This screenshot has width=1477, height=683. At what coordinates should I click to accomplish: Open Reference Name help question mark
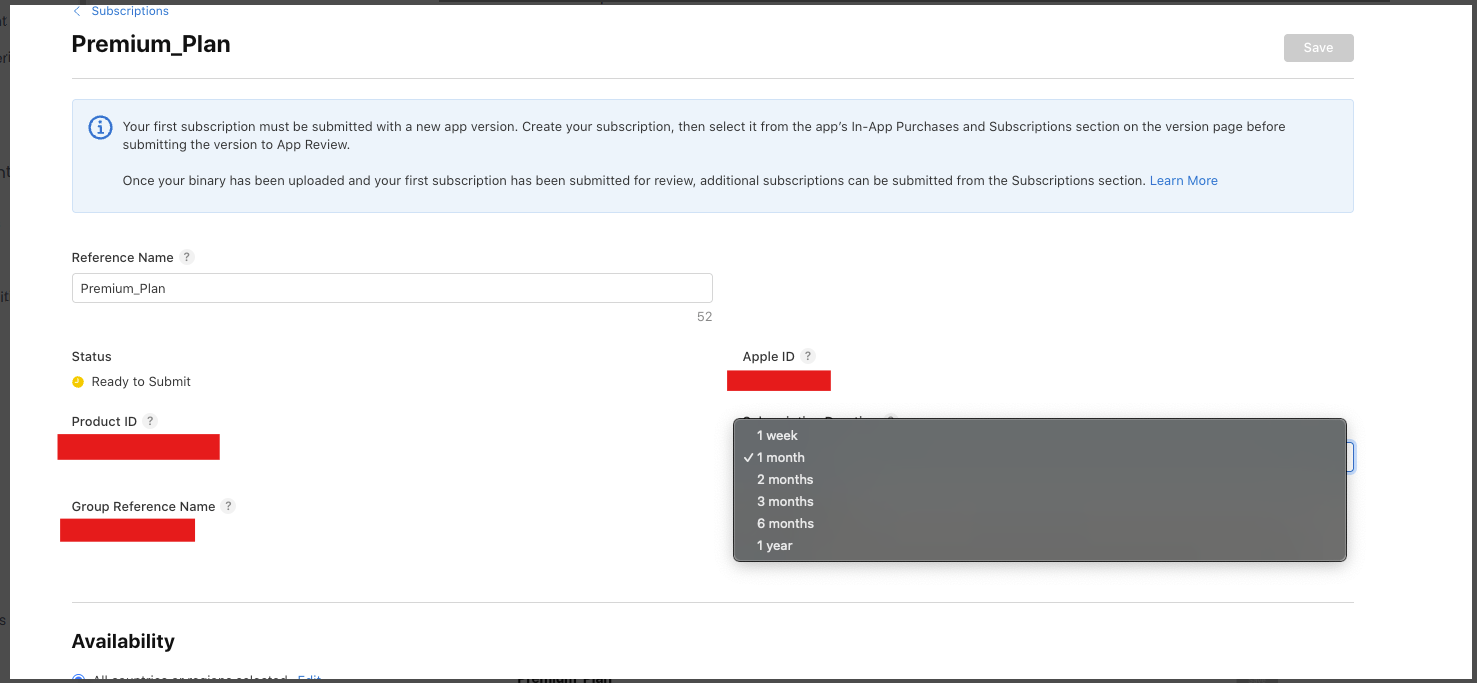tap(187, 257)
